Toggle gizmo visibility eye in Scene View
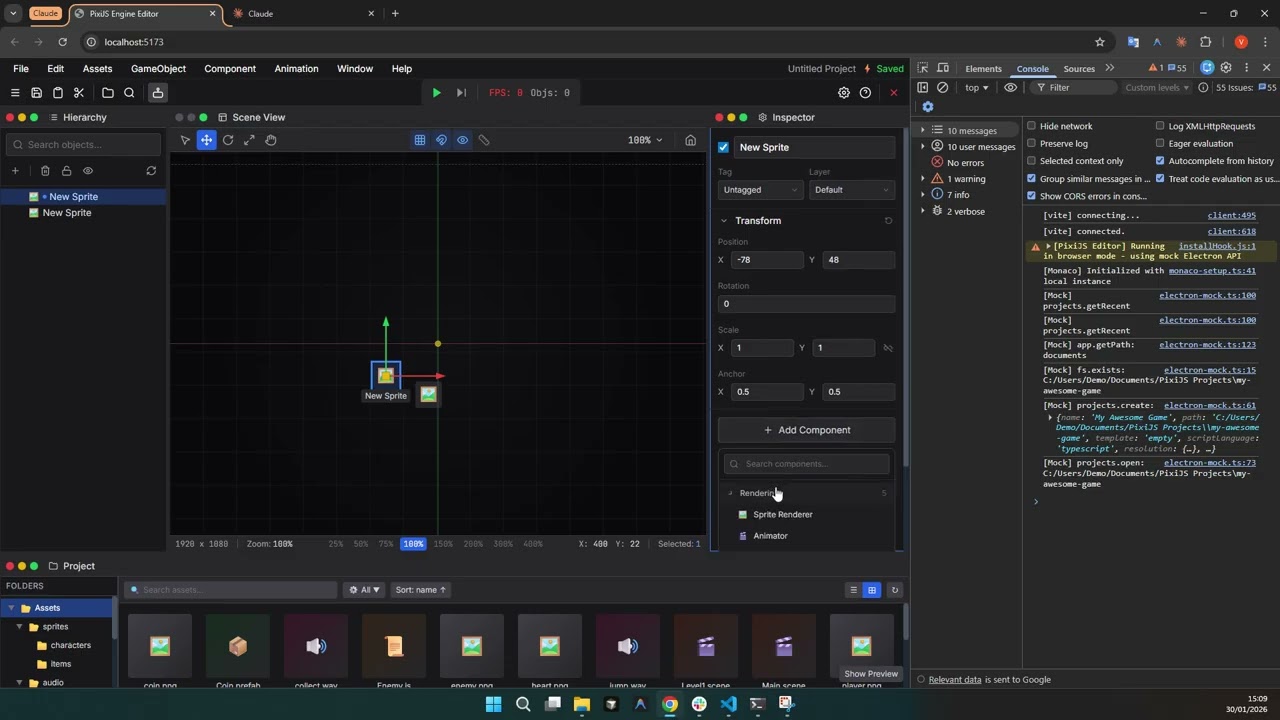This screenshot has width=1280, height=720. pos(462,140)
